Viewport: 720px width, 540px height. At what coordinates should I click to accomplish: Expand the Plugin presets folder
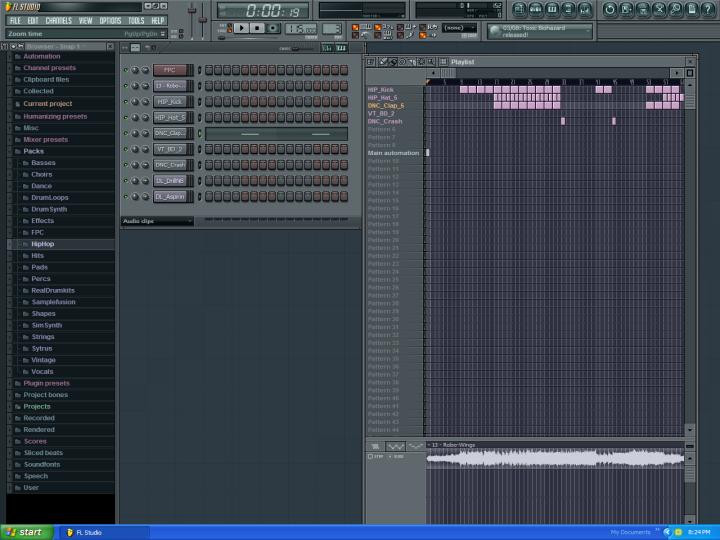(x=46, y=383)
